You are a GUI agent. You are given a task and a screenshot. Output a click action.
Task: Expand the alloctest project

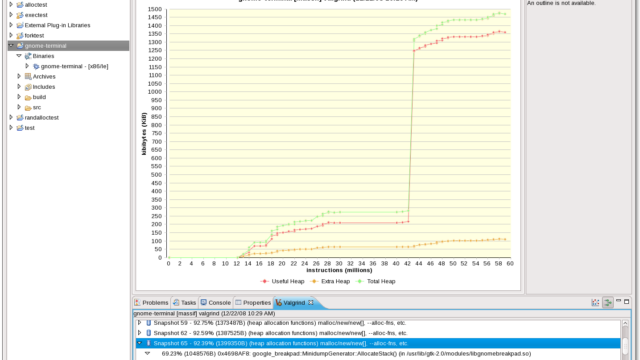click(x=11, y=4)
